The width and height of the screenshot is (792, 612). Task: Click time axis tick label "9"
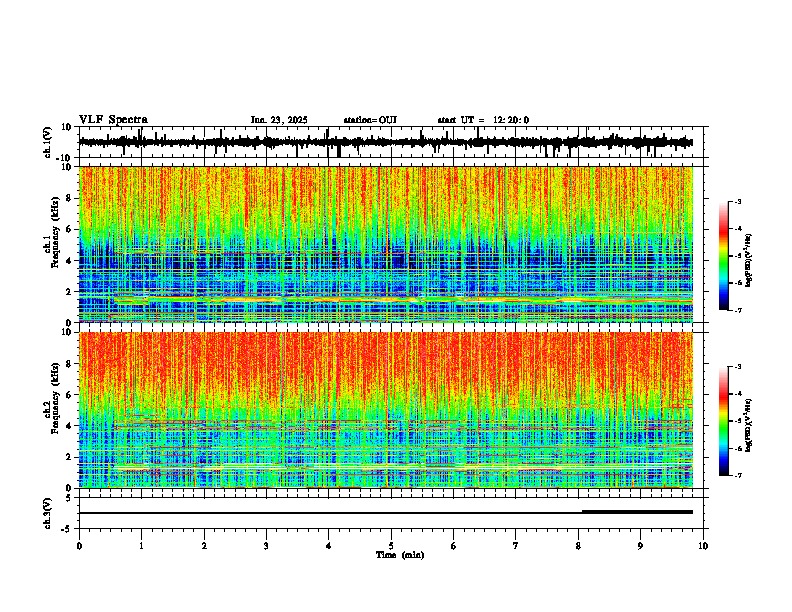click(640, 546)
